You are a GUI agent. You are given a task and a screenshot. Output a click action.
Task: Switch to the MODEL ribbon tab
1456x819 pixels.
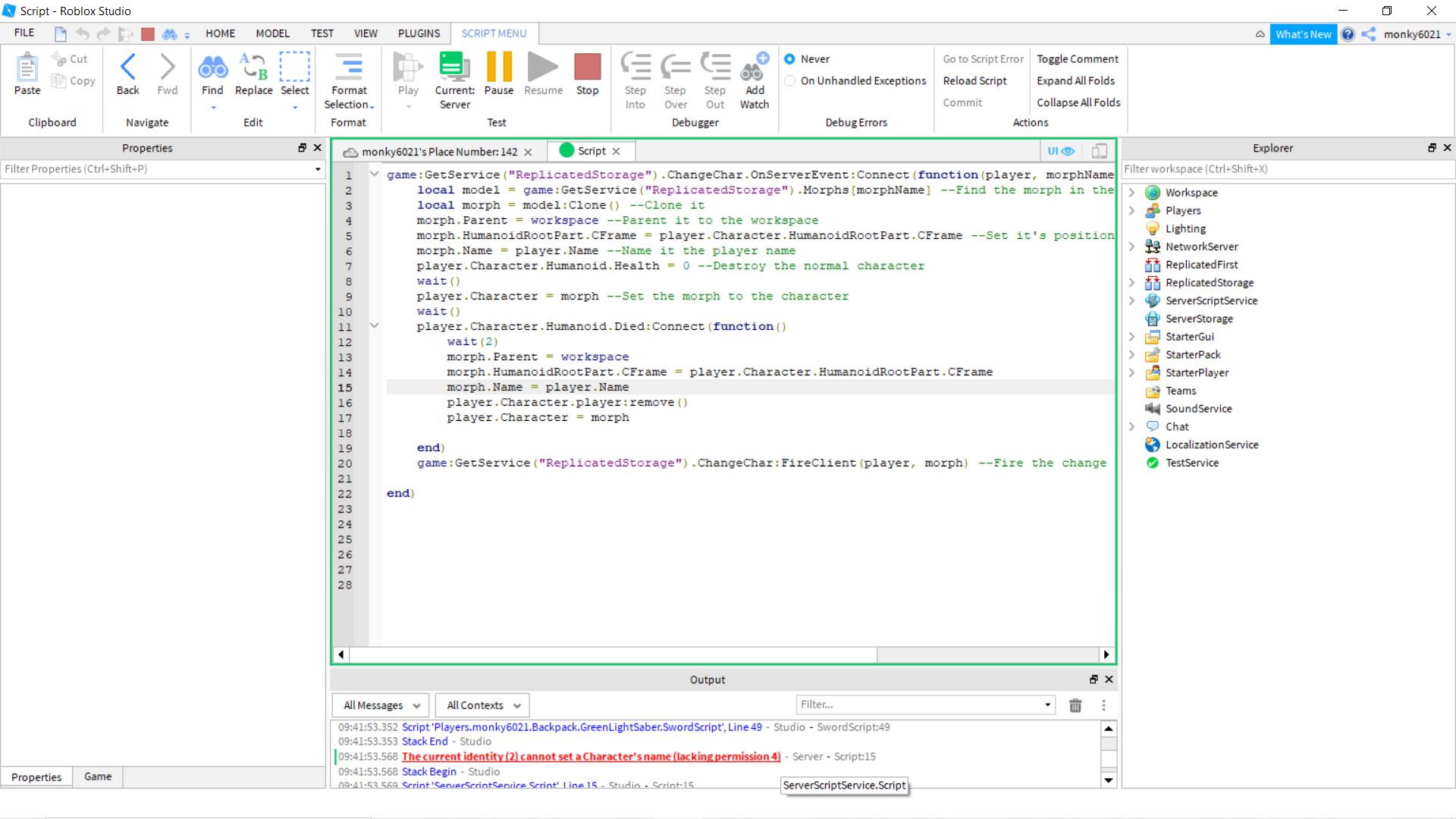coord(272,33)
